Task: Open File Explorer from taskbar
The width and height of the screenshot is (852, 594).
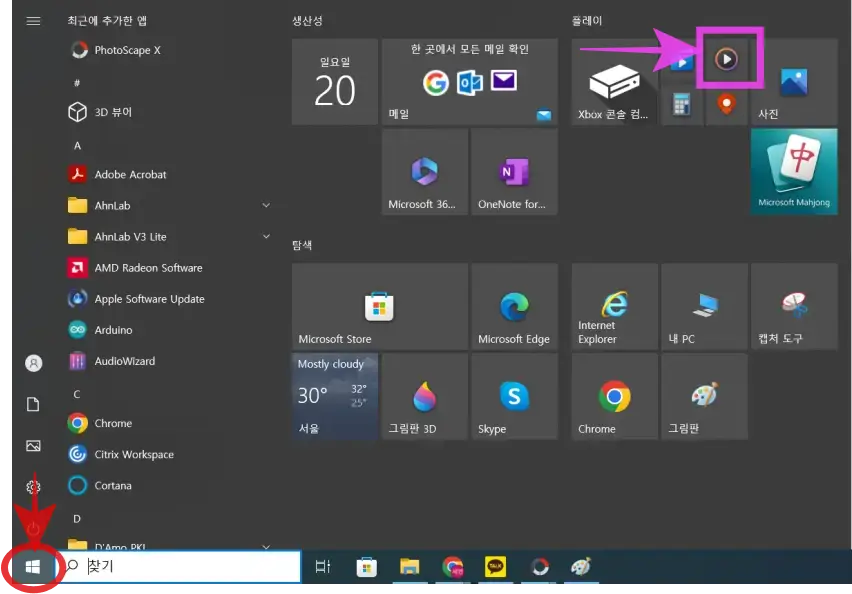Action: (x=410, y=567)
